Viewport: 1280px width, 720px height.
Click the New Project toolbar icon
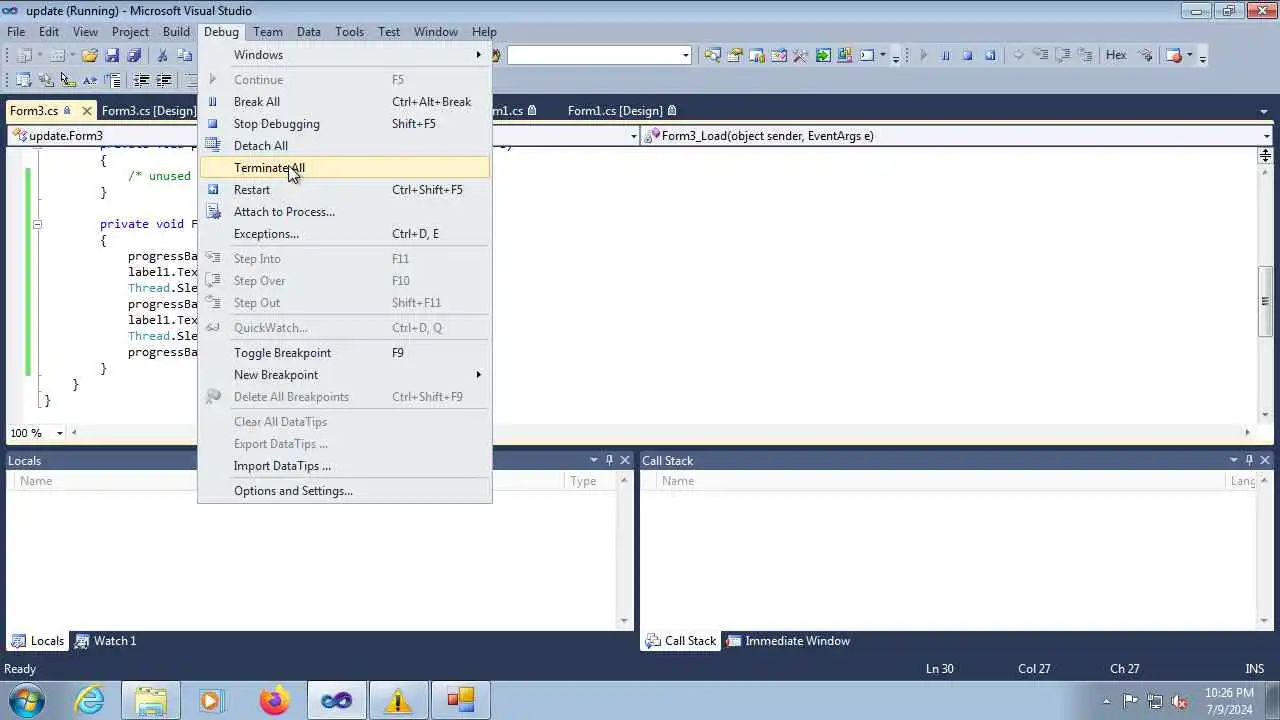24,56
